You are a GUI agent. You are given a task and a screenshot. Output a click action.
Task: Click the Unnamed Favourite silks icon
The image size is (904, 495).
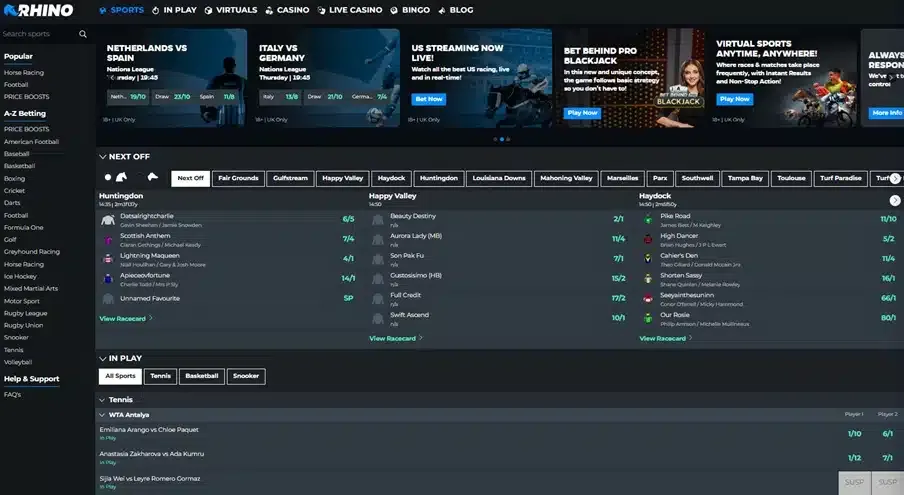pyautogui.click(x=108, y=298)
